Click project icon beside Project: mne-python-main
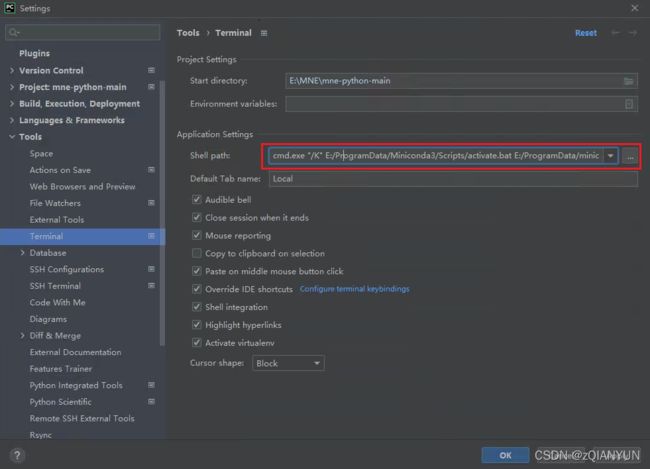This screenshot has height=469, width=650. (x=151, y=87)
